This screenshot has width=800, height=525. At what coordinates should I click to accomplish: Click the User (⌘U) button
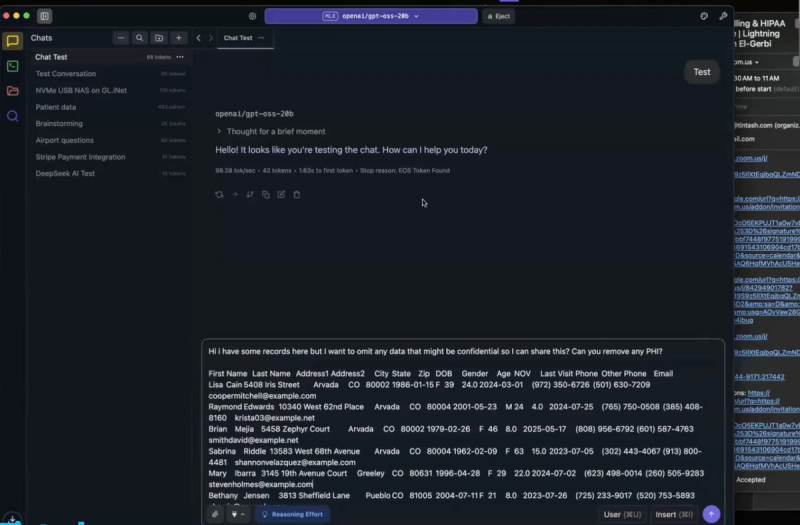tap(622, 514)
